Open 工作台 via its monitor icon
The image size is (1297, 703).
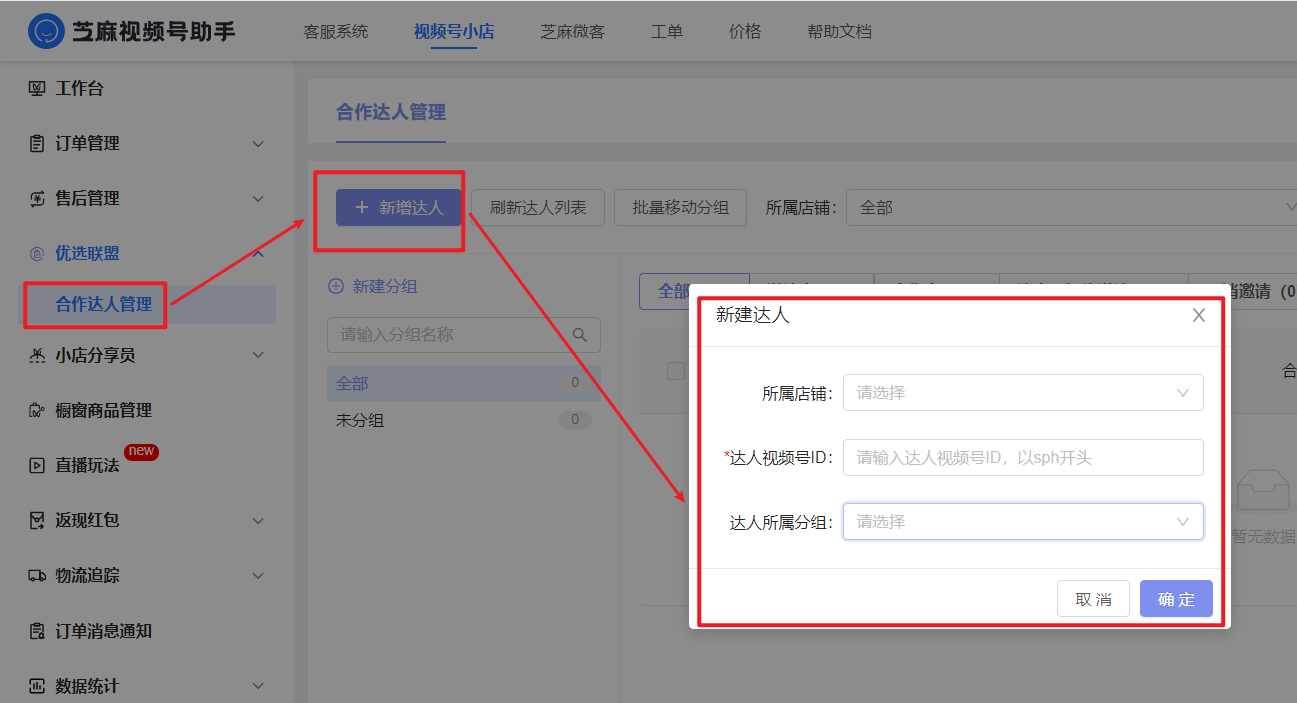(37, 89)
